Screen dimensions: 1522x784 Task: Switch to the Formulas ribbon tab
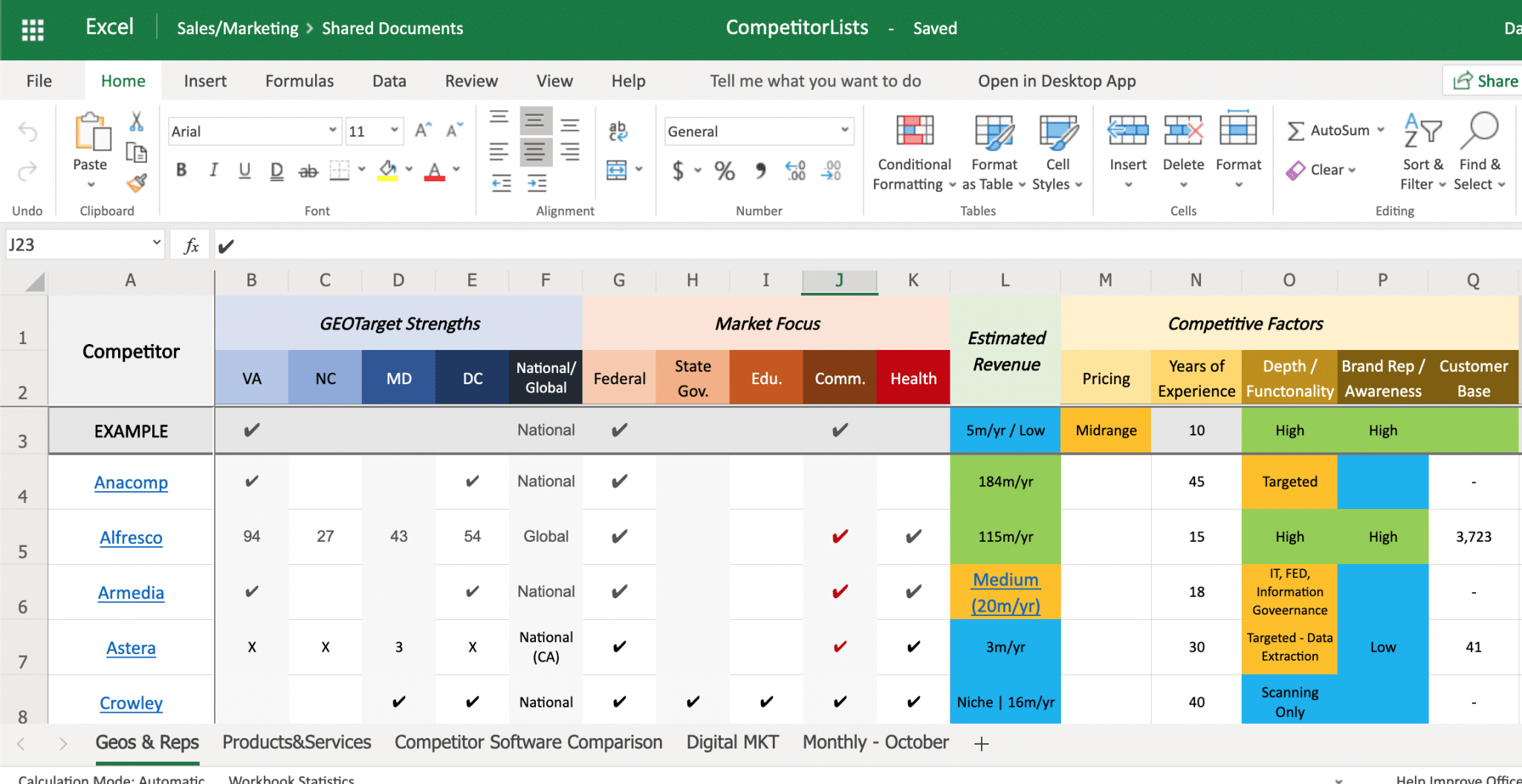coord(299,81)
